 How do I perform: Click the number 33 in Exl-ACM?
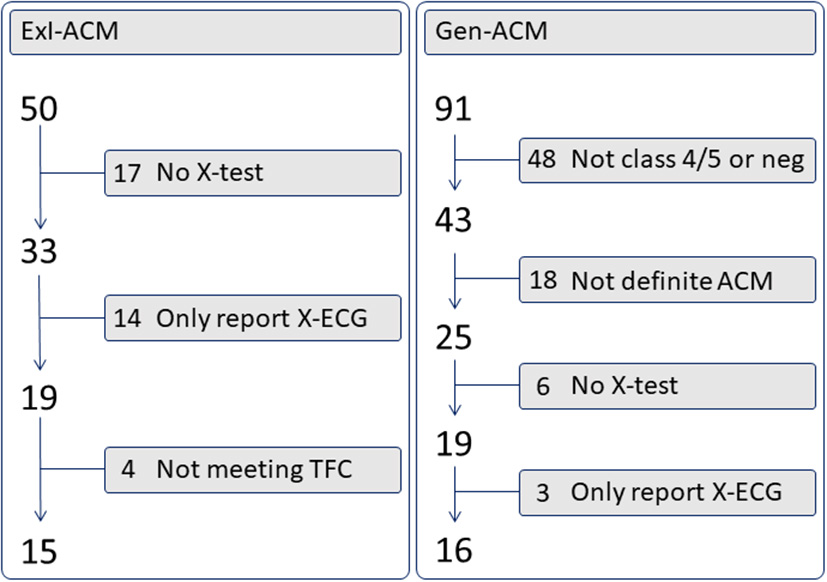pyautogui.click(x=40, y=253)
